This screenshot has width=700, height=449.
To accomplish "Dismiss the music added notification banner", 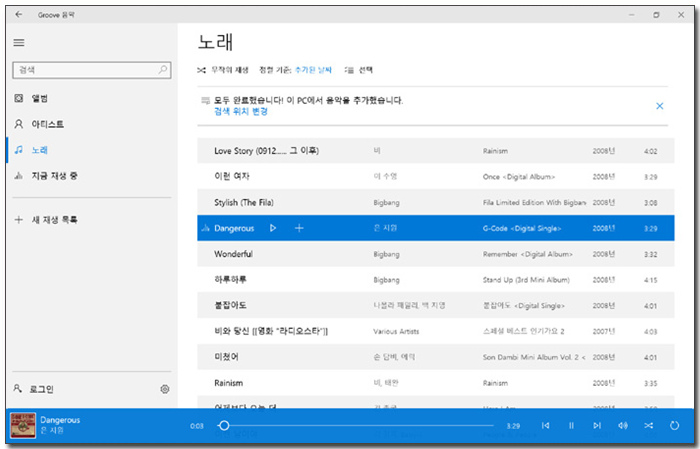I will point(659,106).
